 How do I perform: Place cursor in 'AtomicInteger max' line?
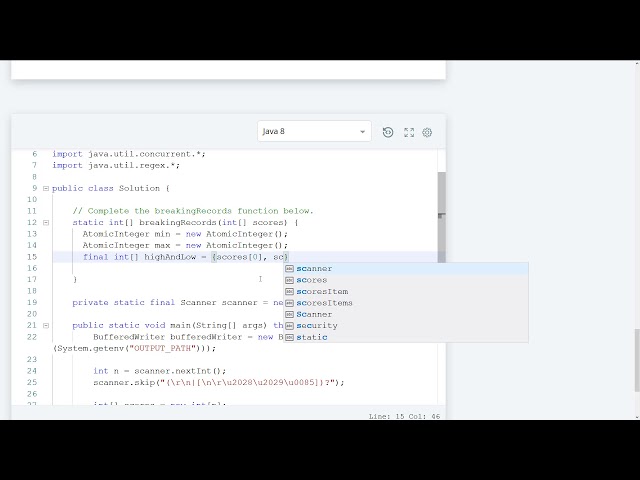tap(185, 245)
